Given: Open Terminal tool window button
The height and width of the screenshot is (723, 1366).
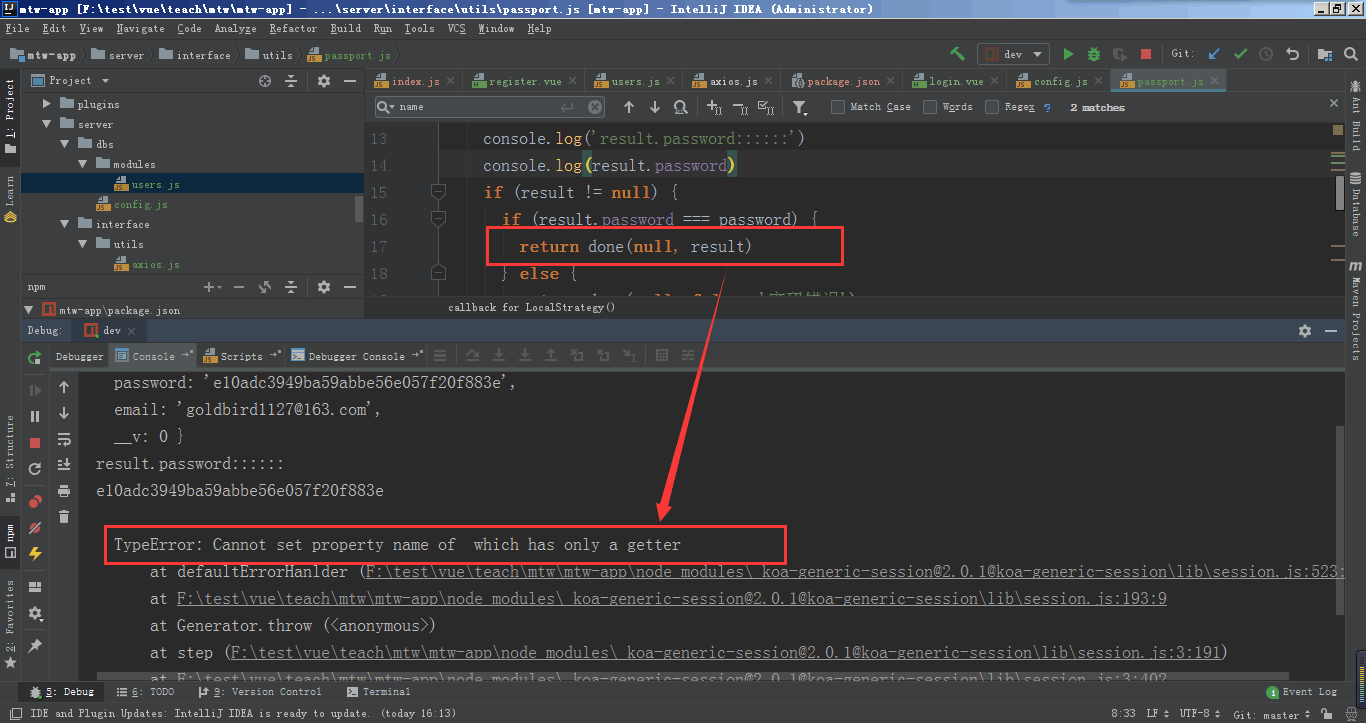Looking at the screenshot, I should pos(378,691).
